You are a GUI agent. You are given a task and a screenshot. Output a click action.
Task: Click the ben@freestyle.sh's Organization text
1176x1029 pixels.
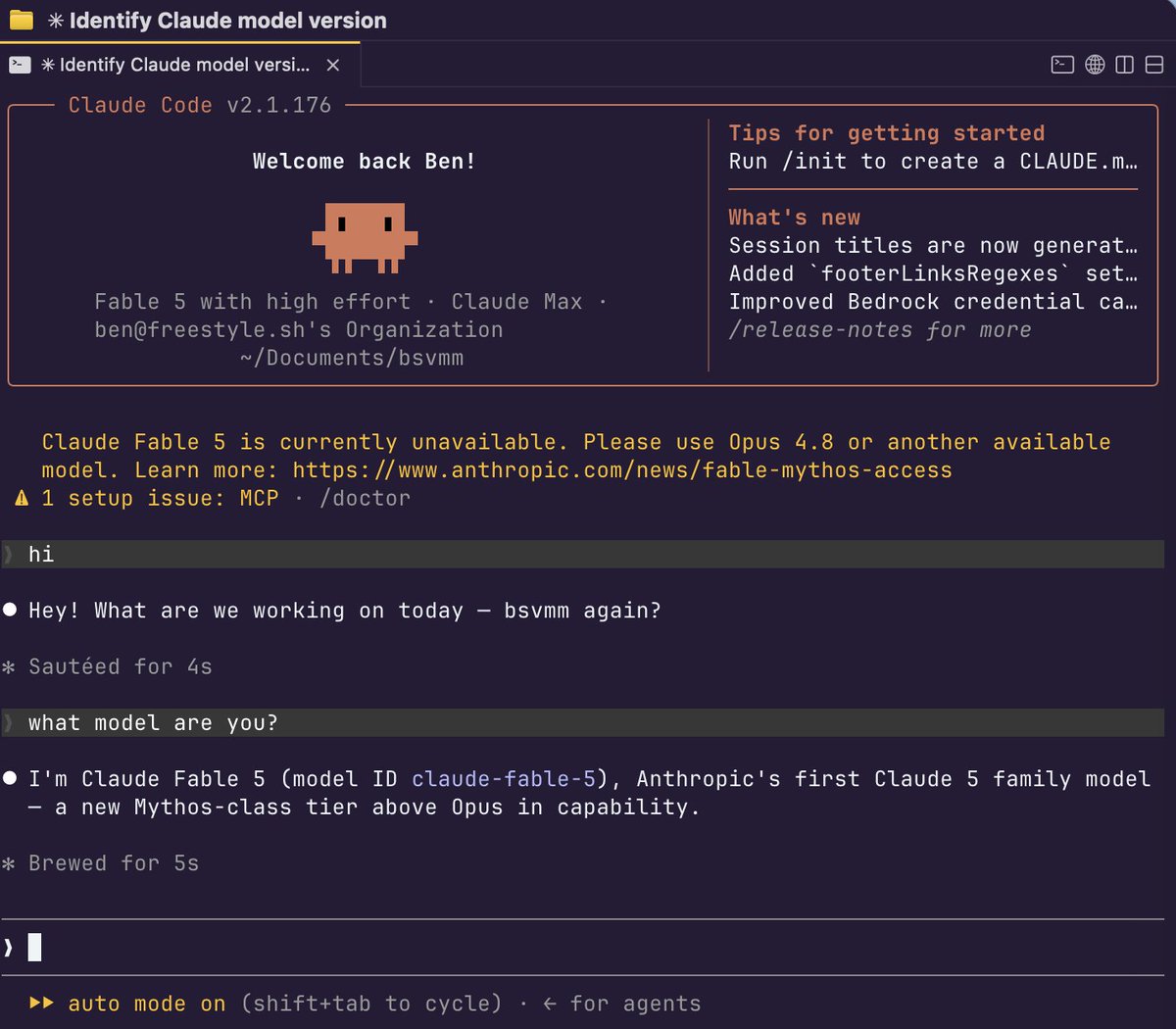tap(299, 330)
